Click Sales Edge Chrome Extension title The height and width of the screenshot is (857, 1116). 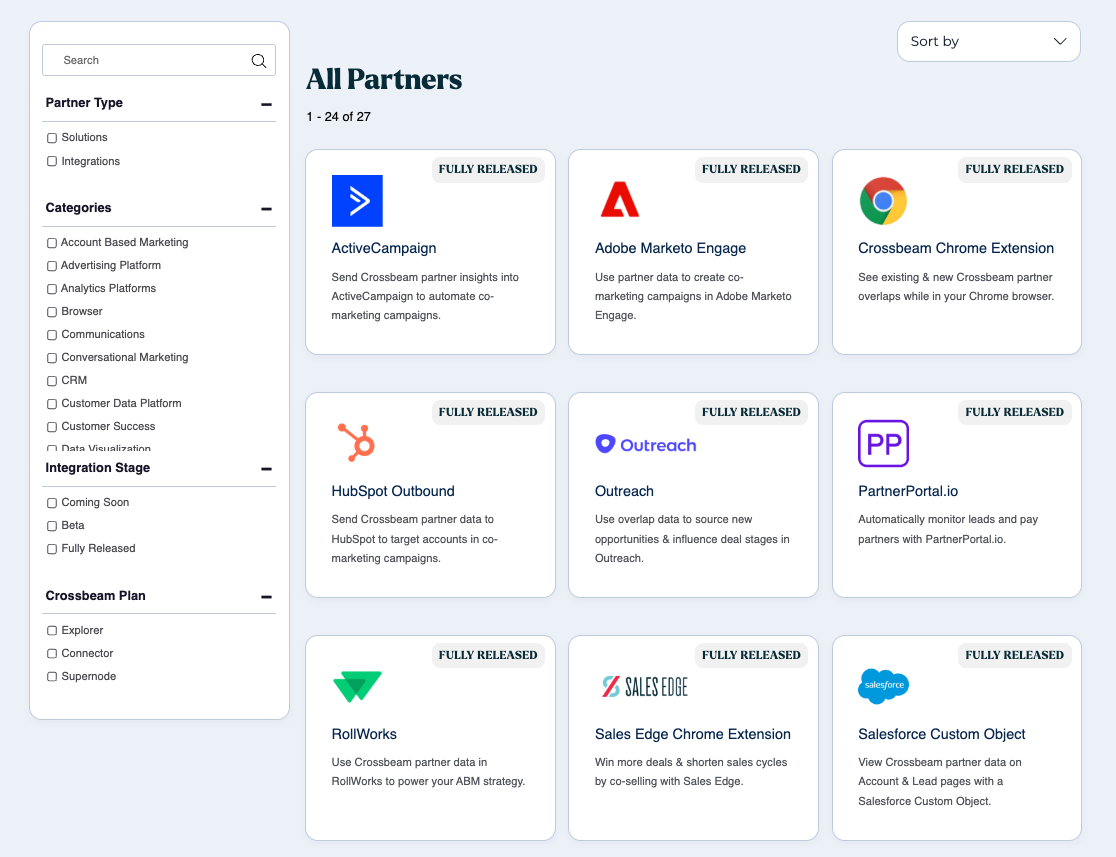coord(693,734)
